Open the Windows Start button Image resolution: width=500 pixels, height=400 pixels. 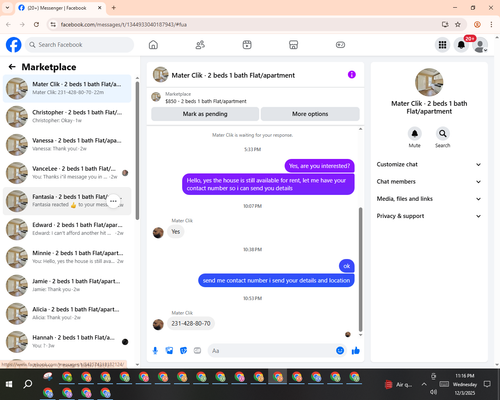click(x=9, y=384)
